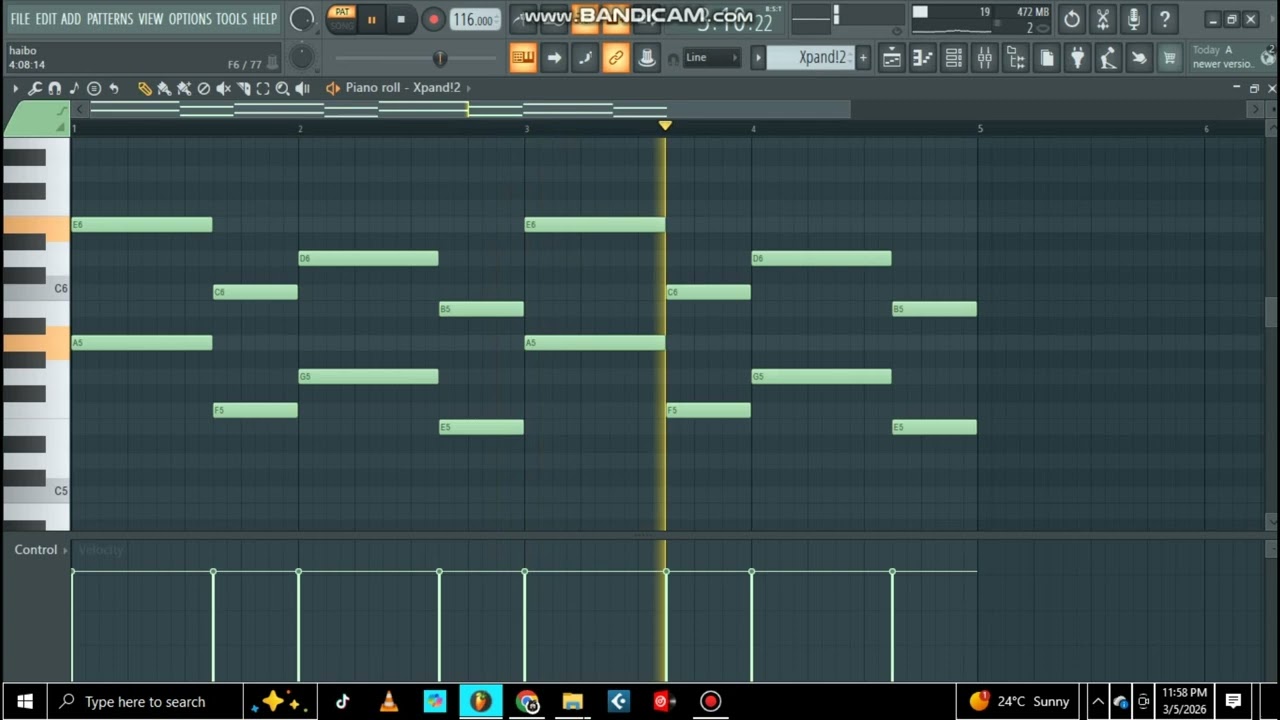Switch to SONG mode
Screen dimensions: 1280x720
pos(342,25)
